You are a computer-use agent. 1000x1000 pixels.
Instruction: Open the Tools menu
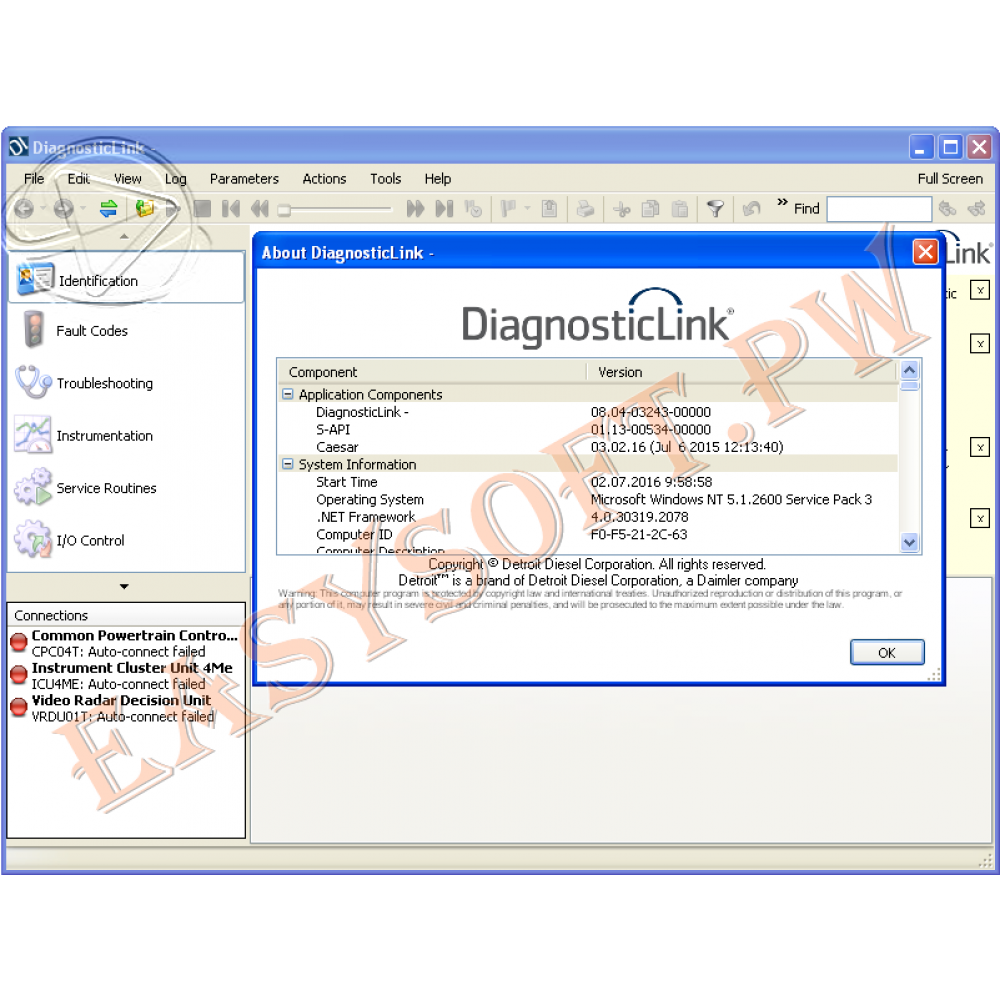tap(385, 179)
